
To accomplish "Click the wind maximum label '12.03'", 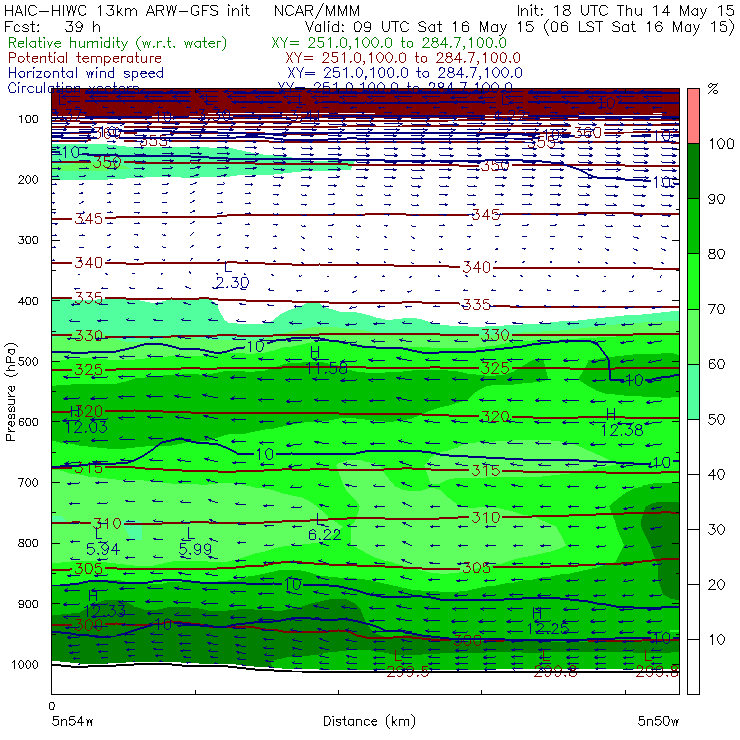I will point(86,427).
